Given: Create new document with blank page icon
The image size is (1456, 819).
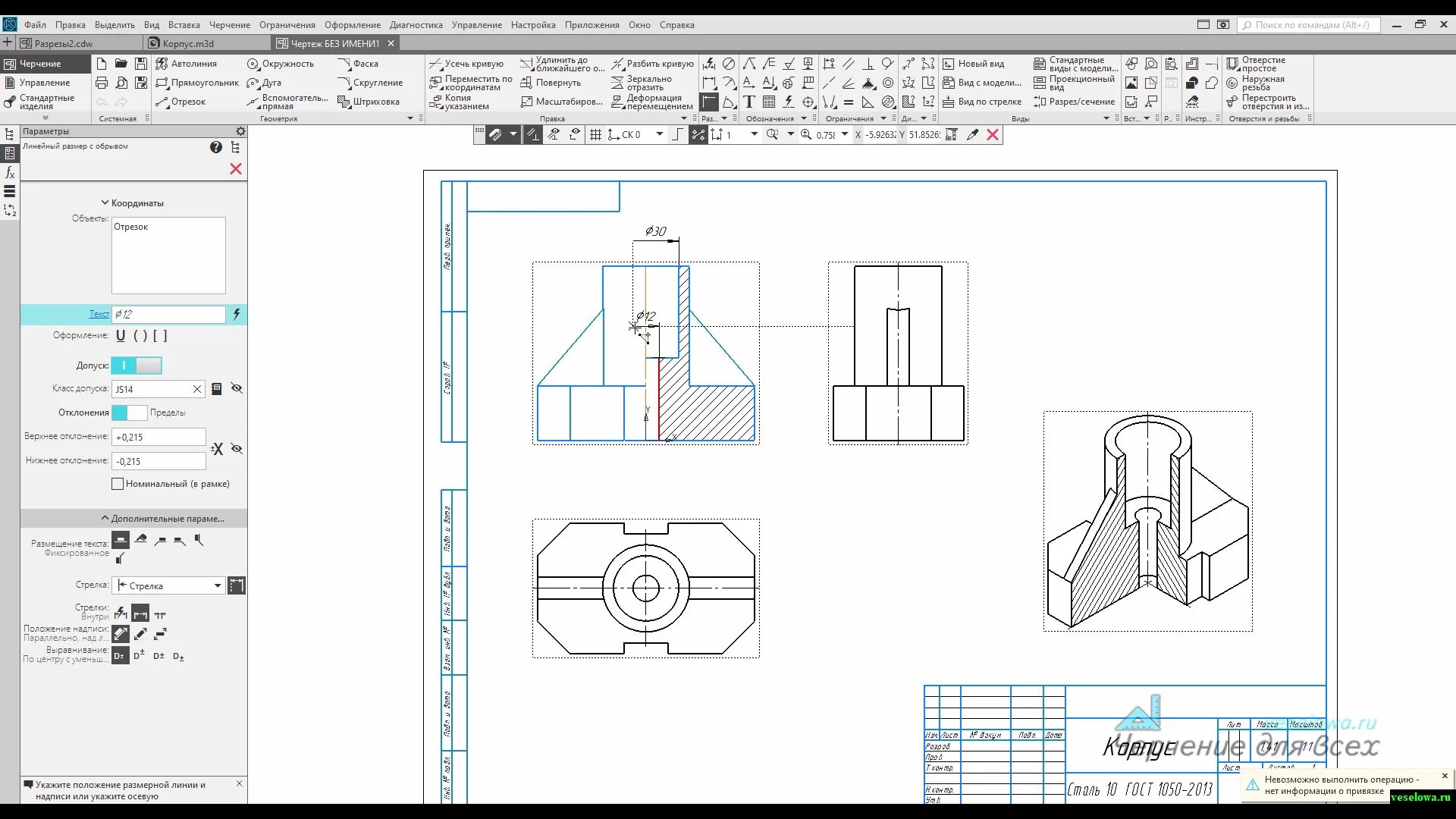Looking at the screenshot, I should 102,64.
